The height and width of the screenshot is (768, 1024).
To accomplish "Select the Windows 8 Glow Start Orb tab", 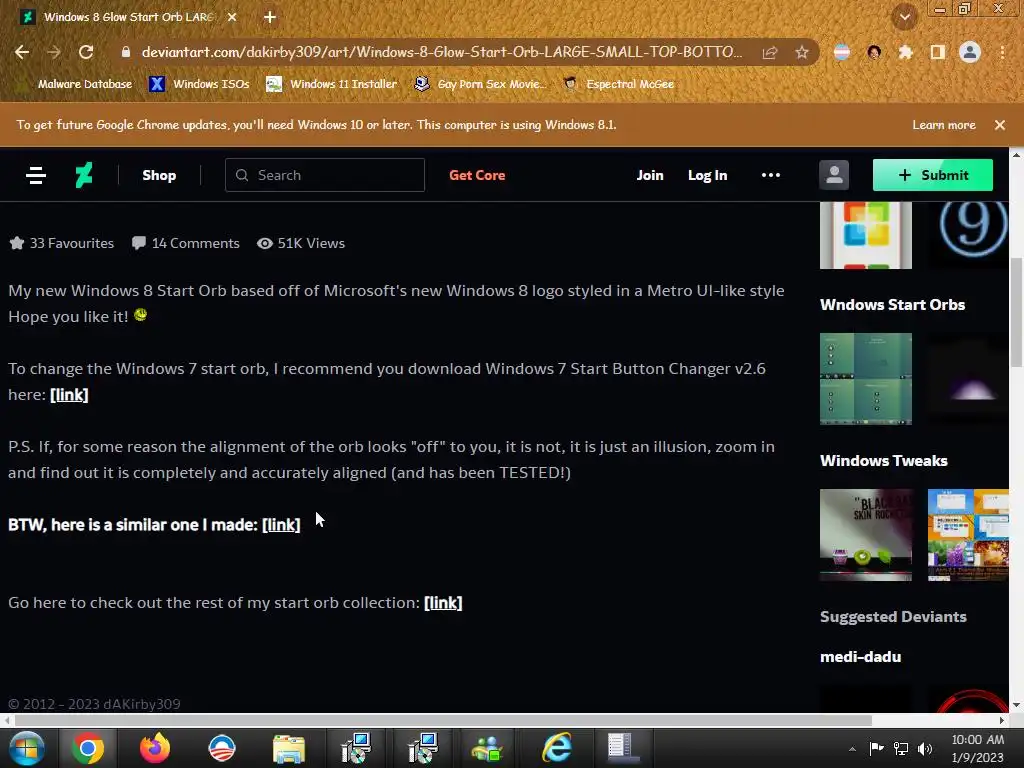I will (x=128, y=17).
